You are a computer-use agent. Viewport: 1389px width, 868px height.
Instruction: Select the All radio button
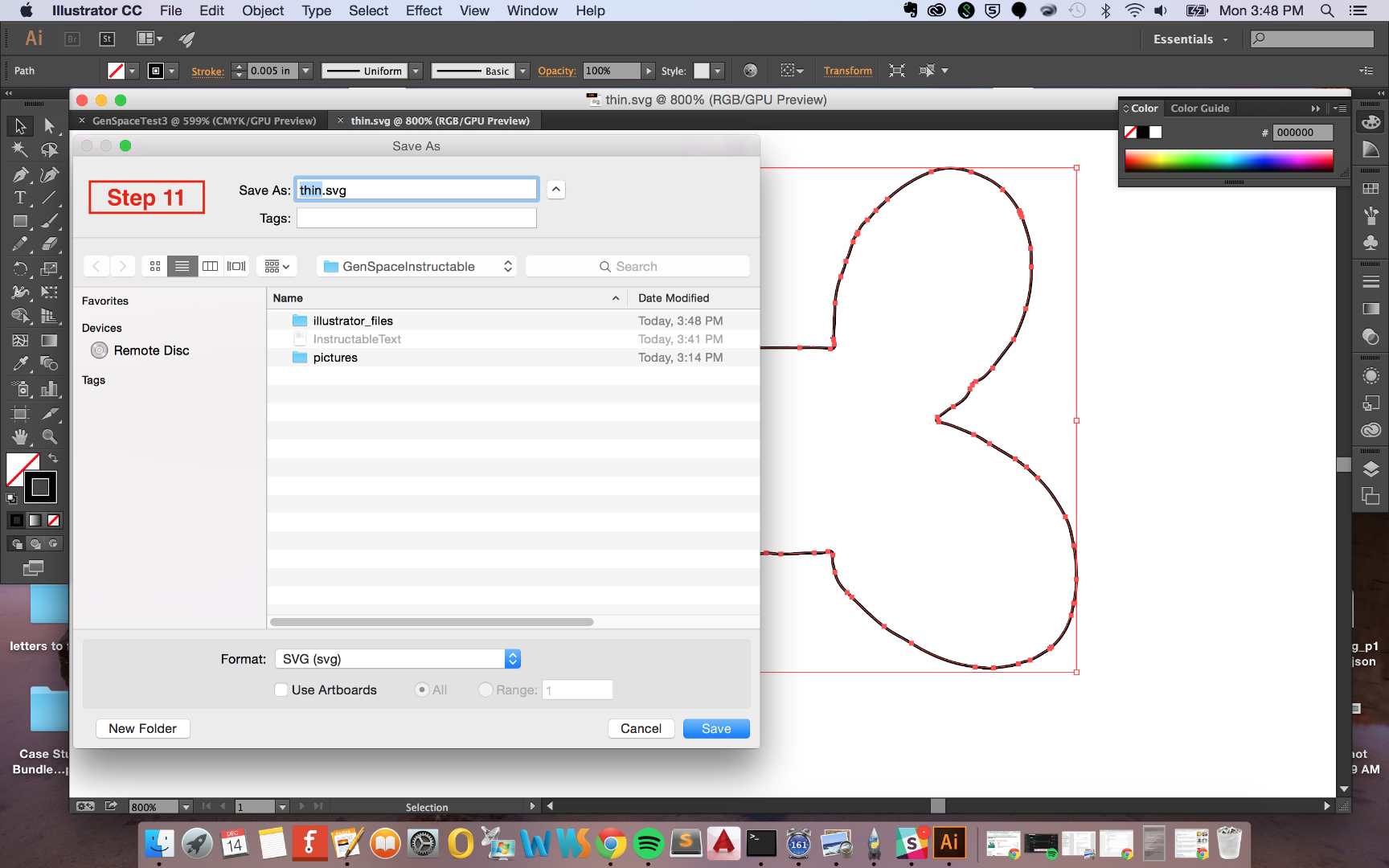(x=422, y=690)
